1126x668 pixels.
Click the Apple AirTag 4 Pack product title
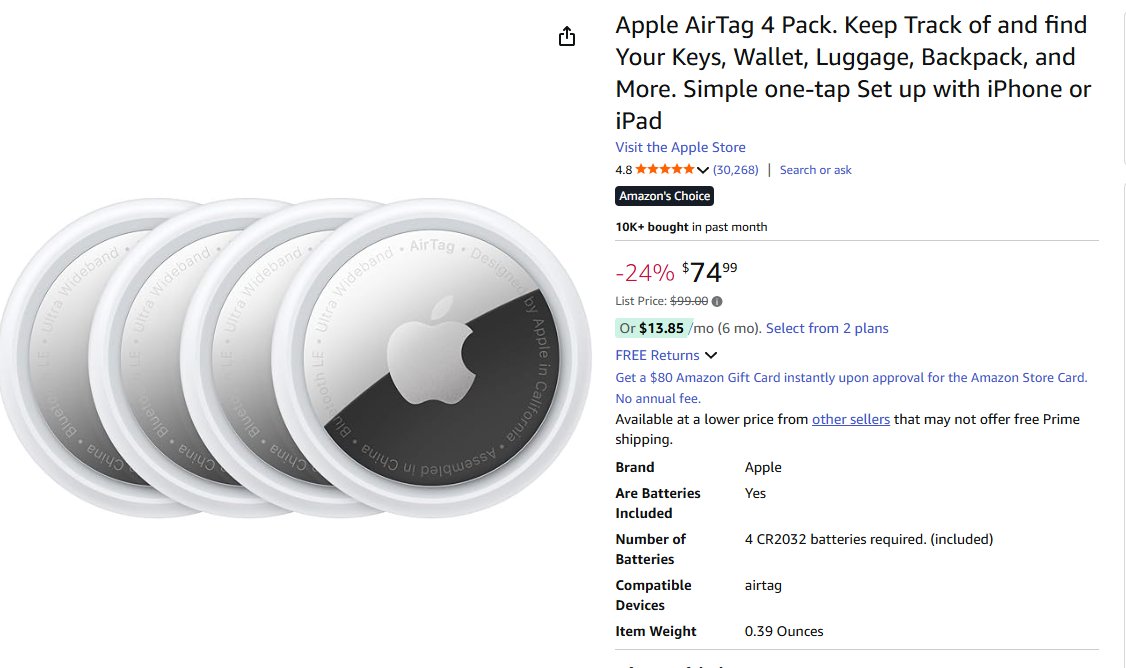click(x=853, y=73)
